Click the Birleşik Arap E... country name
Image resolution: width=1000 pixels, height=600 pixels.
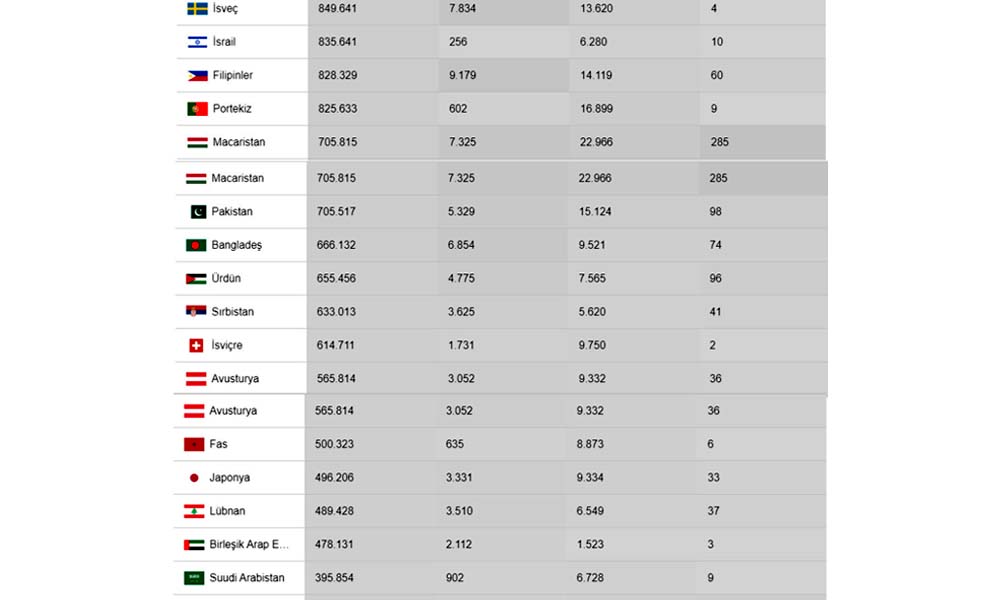249,545
